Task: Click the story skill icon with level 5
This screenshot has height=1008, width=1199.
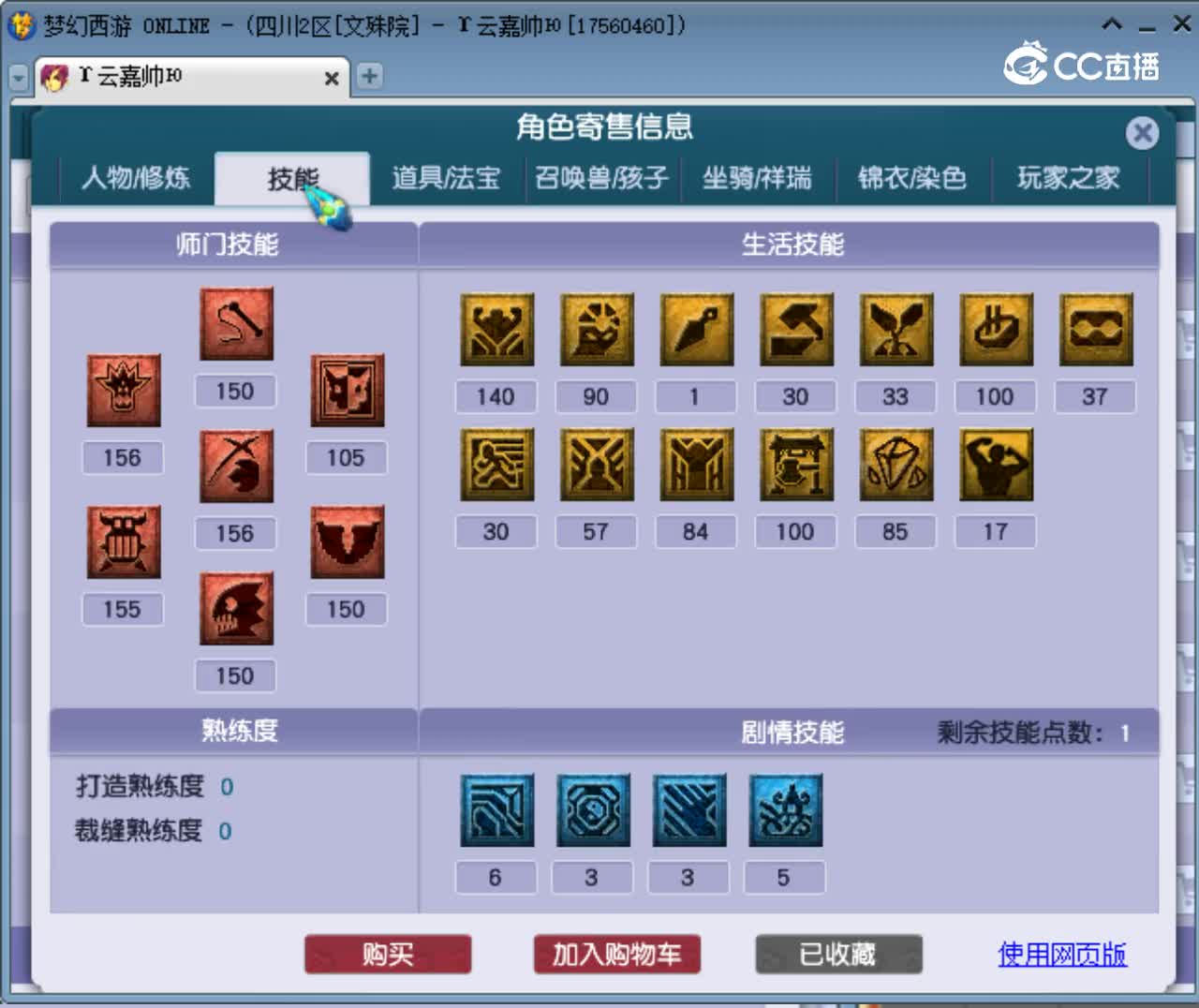Action: tap(786, 810)
